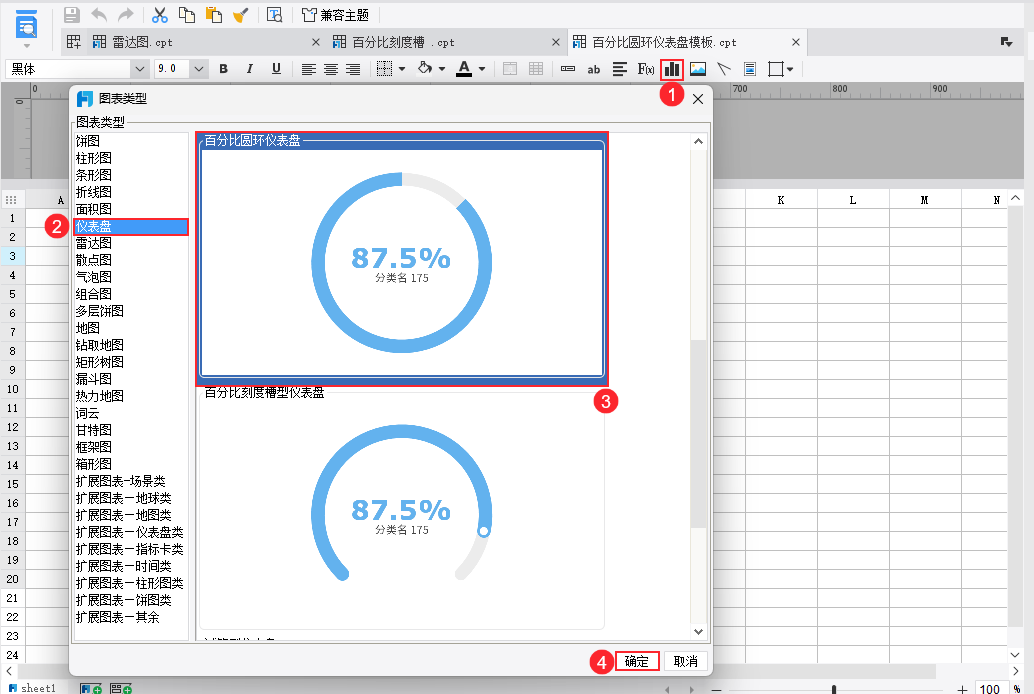Viewport: 1034px width, 694px height.
Task: Click the Save icon in top toolbar
Action: [71, 15]
